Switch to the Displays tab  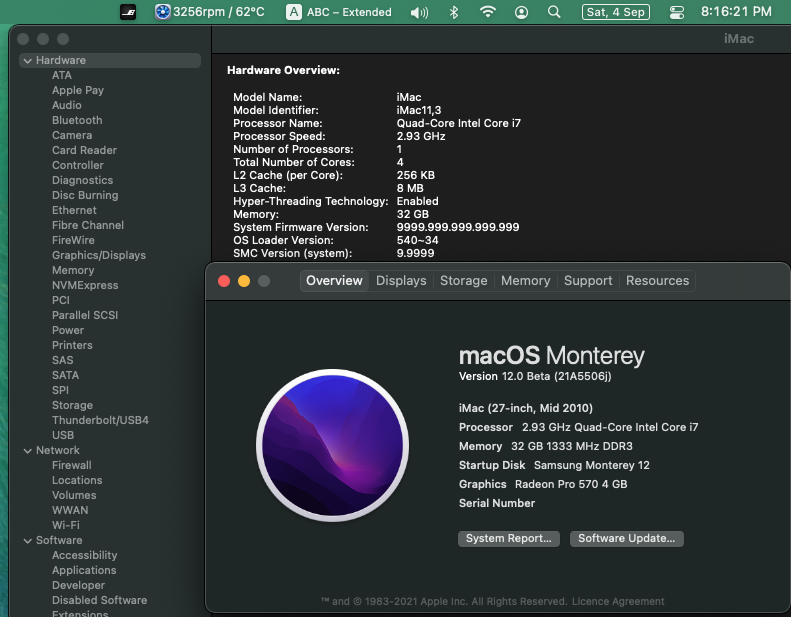[x=401, y=281]
